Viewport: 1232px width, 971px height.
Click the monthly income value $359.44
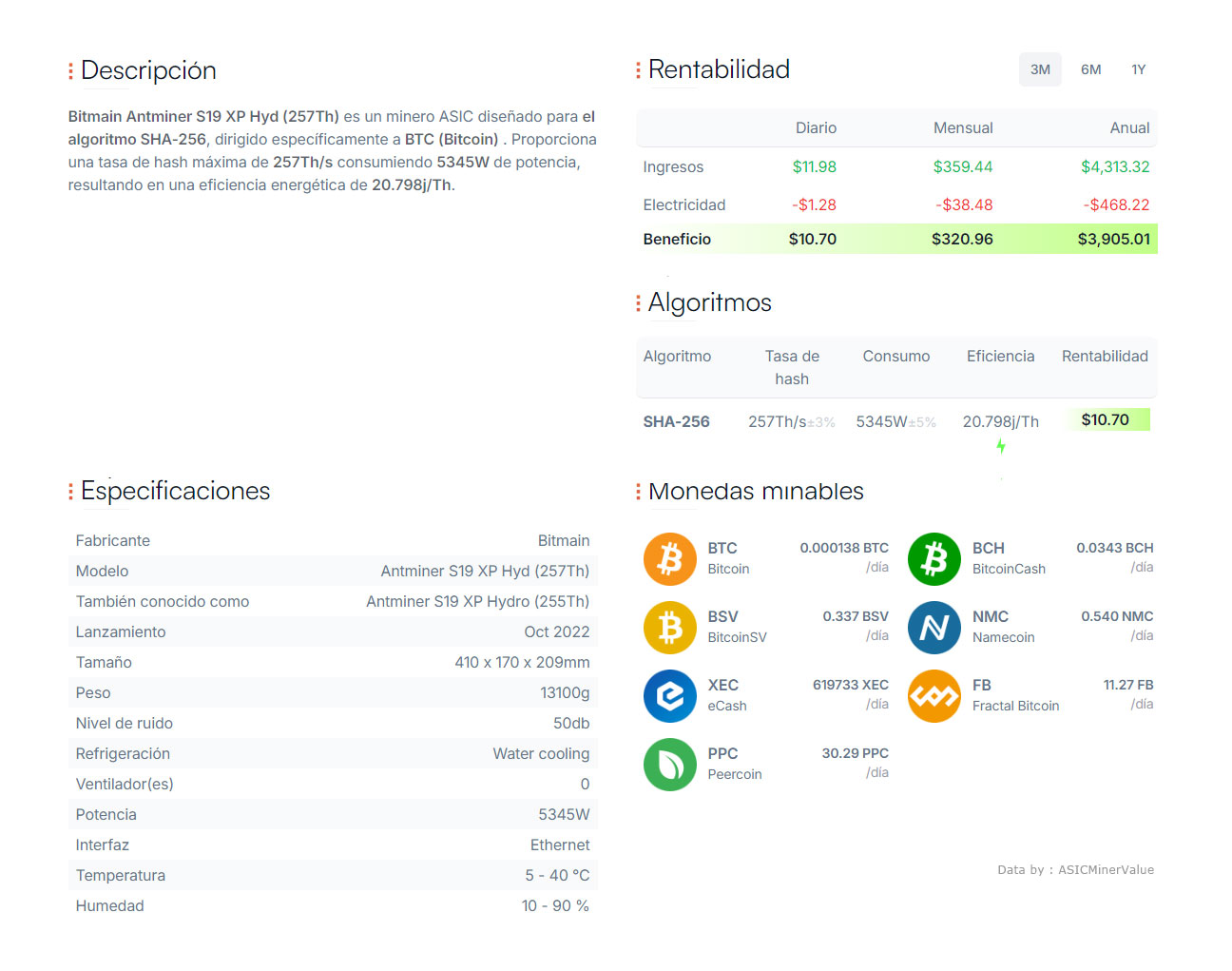(x=963, y=166)
